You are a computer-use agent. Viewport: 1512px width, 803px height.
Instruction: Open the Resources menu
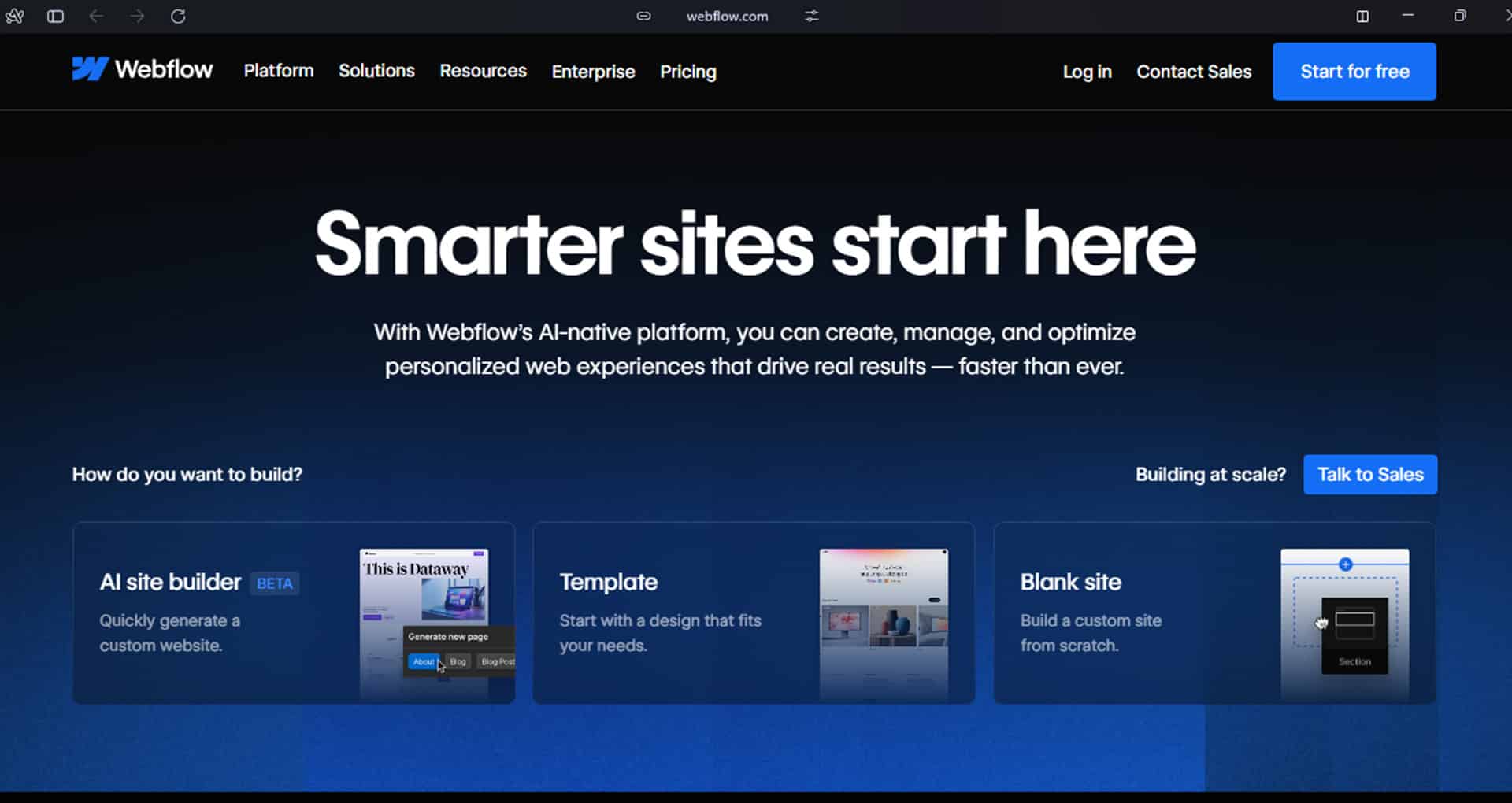483,71
